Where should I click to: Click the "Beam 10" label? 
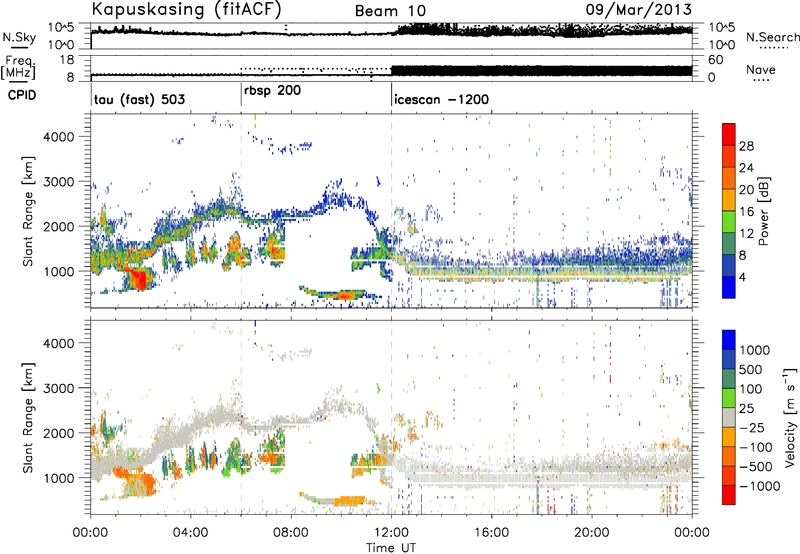[390, 11]
